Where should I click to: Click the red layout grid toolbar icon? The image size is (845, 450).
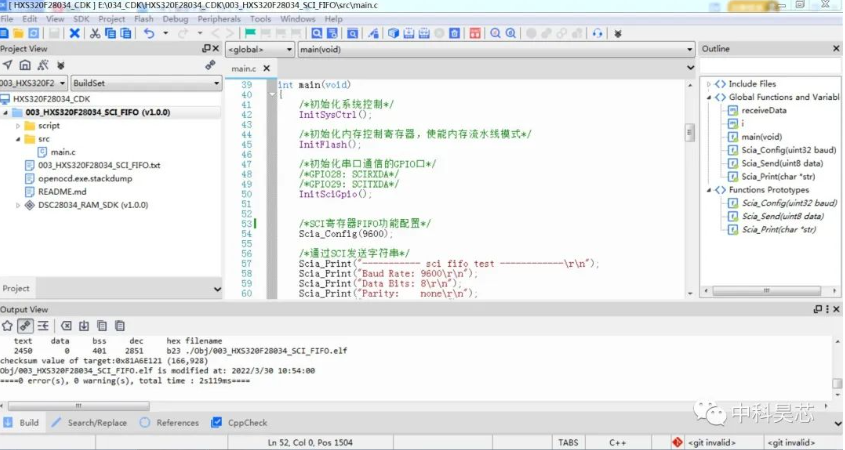[x=475, y=33]
